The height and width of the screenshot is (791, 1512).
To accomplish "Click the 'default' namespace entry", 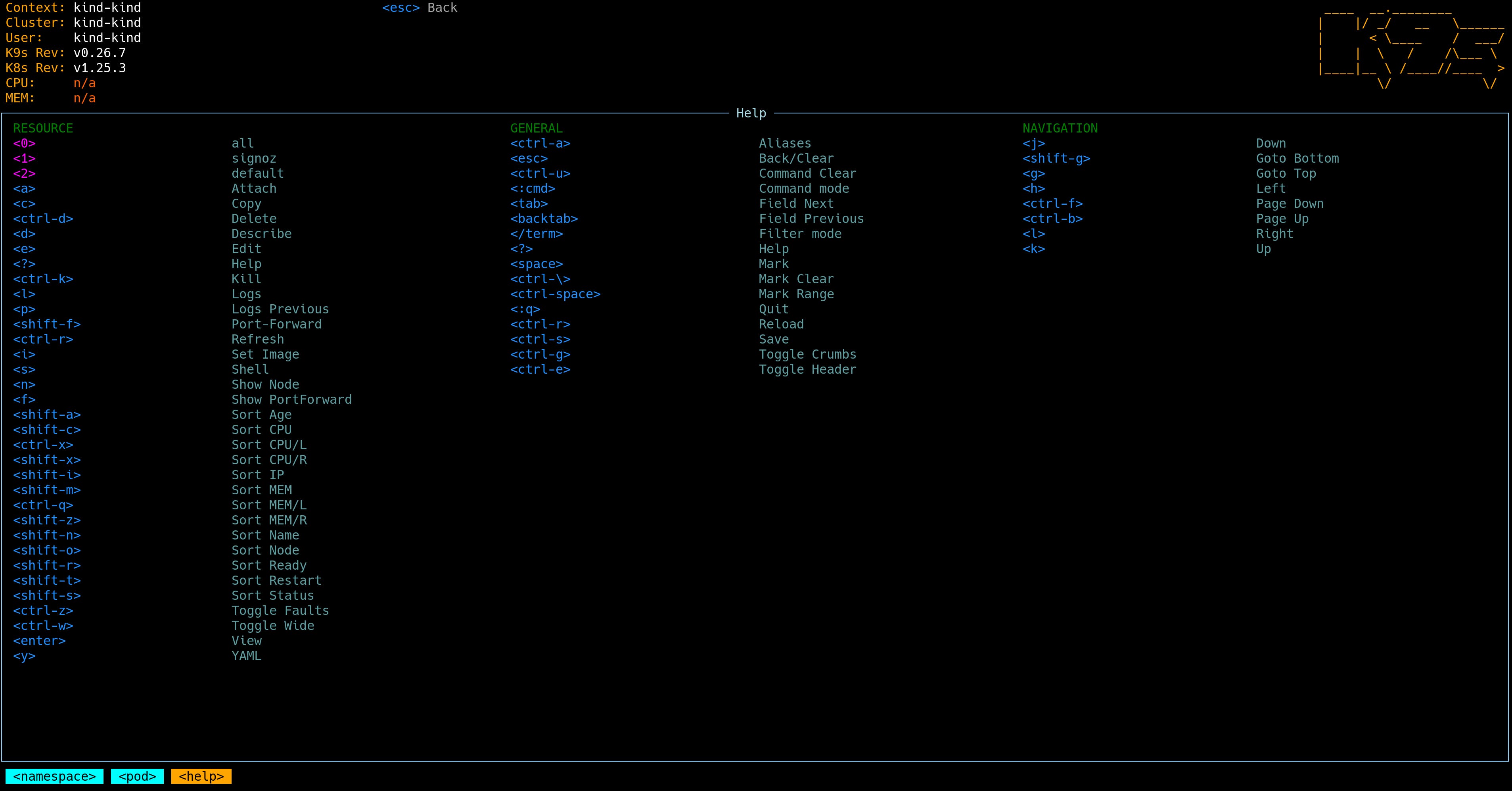I will coord(258,174).
